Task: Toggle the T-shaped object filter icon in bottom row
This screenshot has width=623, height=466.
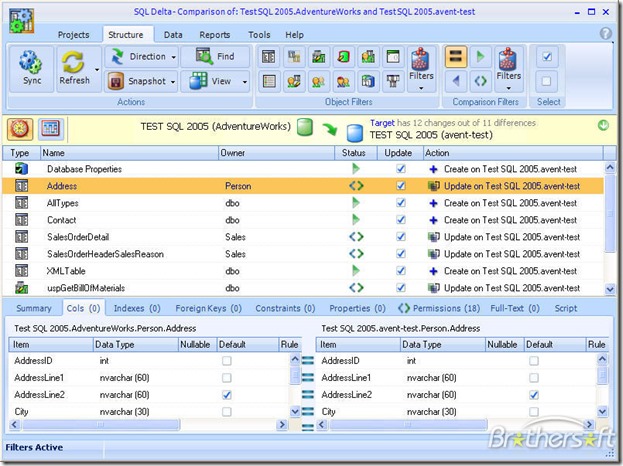Action: pos(393,81)
